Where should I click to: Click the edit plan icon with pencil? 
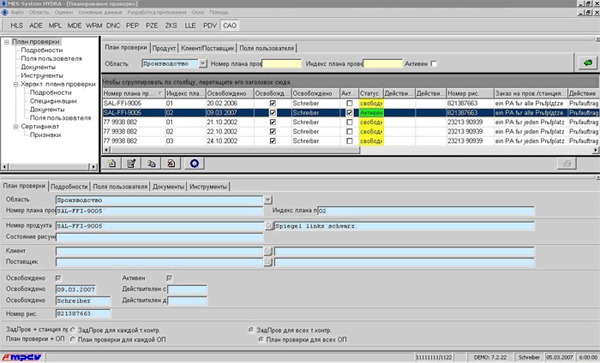pos(131,164)
